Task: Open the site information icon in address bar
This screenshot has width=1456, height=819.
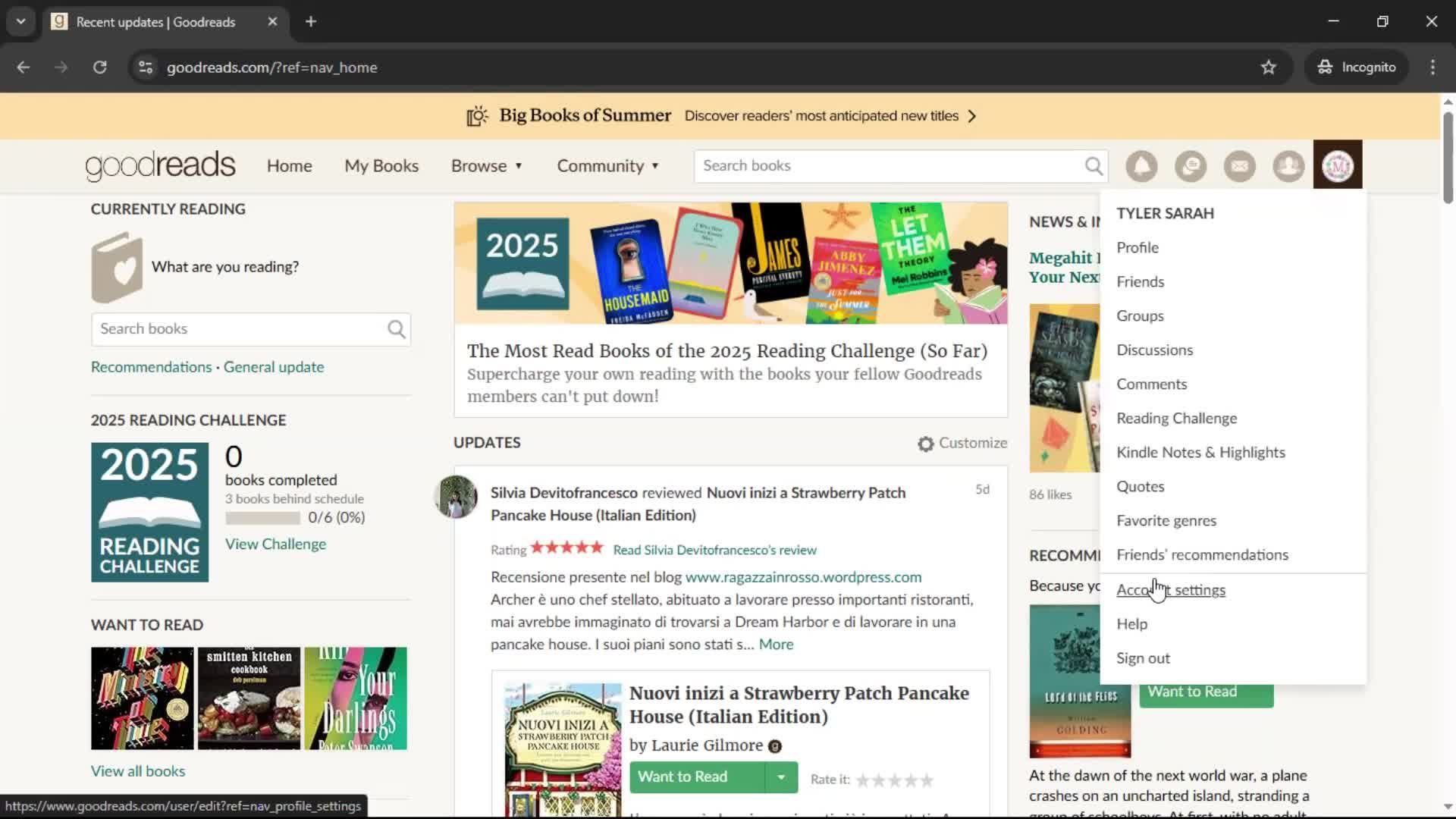Action: [146, 67]
